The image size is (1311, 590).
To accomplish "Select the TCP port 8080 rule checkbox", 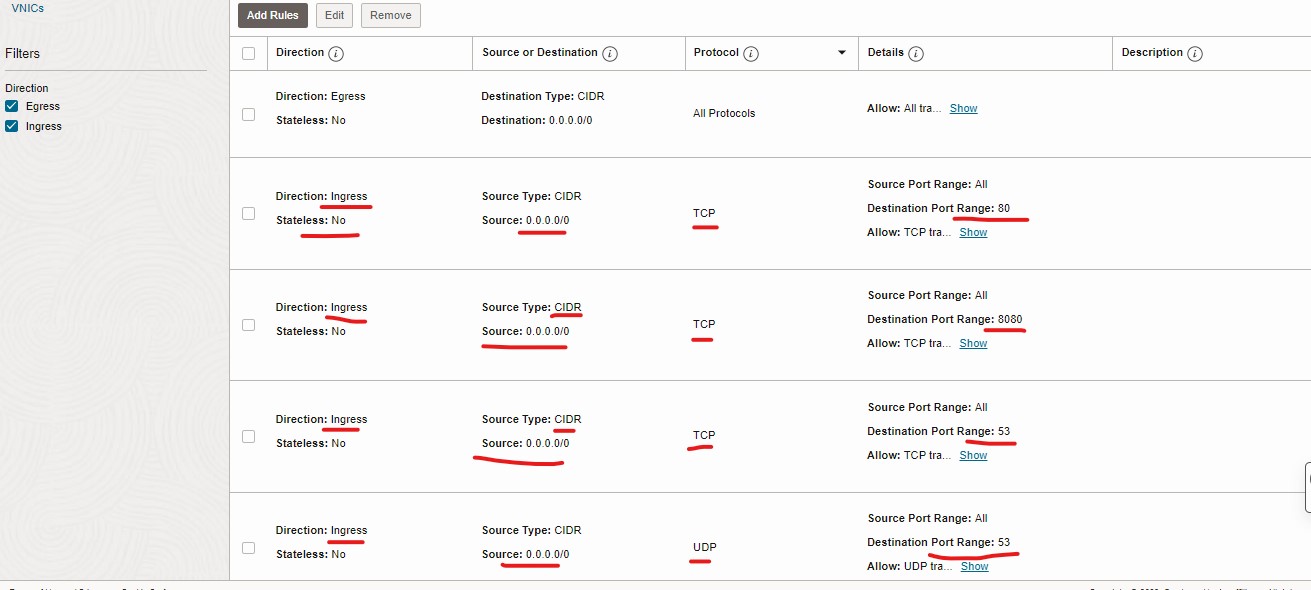I will pos(249,325).
